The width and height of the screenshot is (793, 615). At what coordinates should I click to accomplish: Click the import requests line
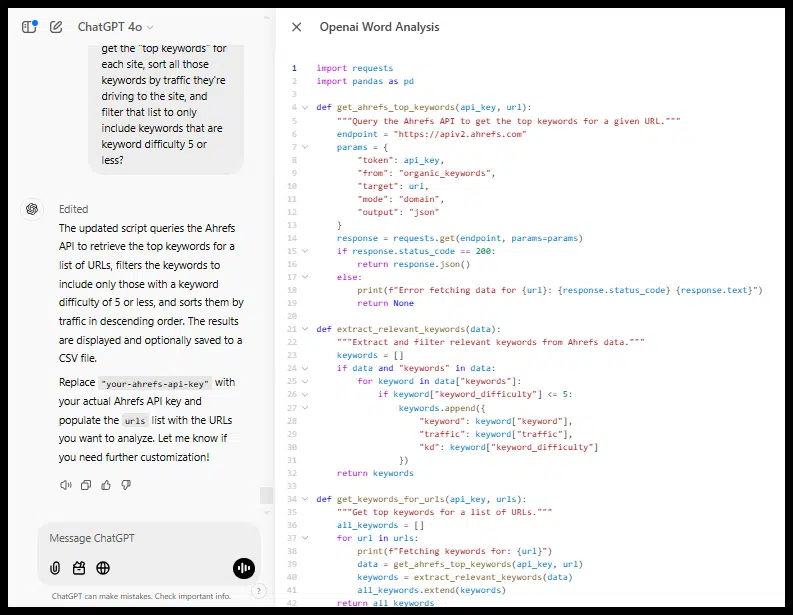tap(355, 68)
